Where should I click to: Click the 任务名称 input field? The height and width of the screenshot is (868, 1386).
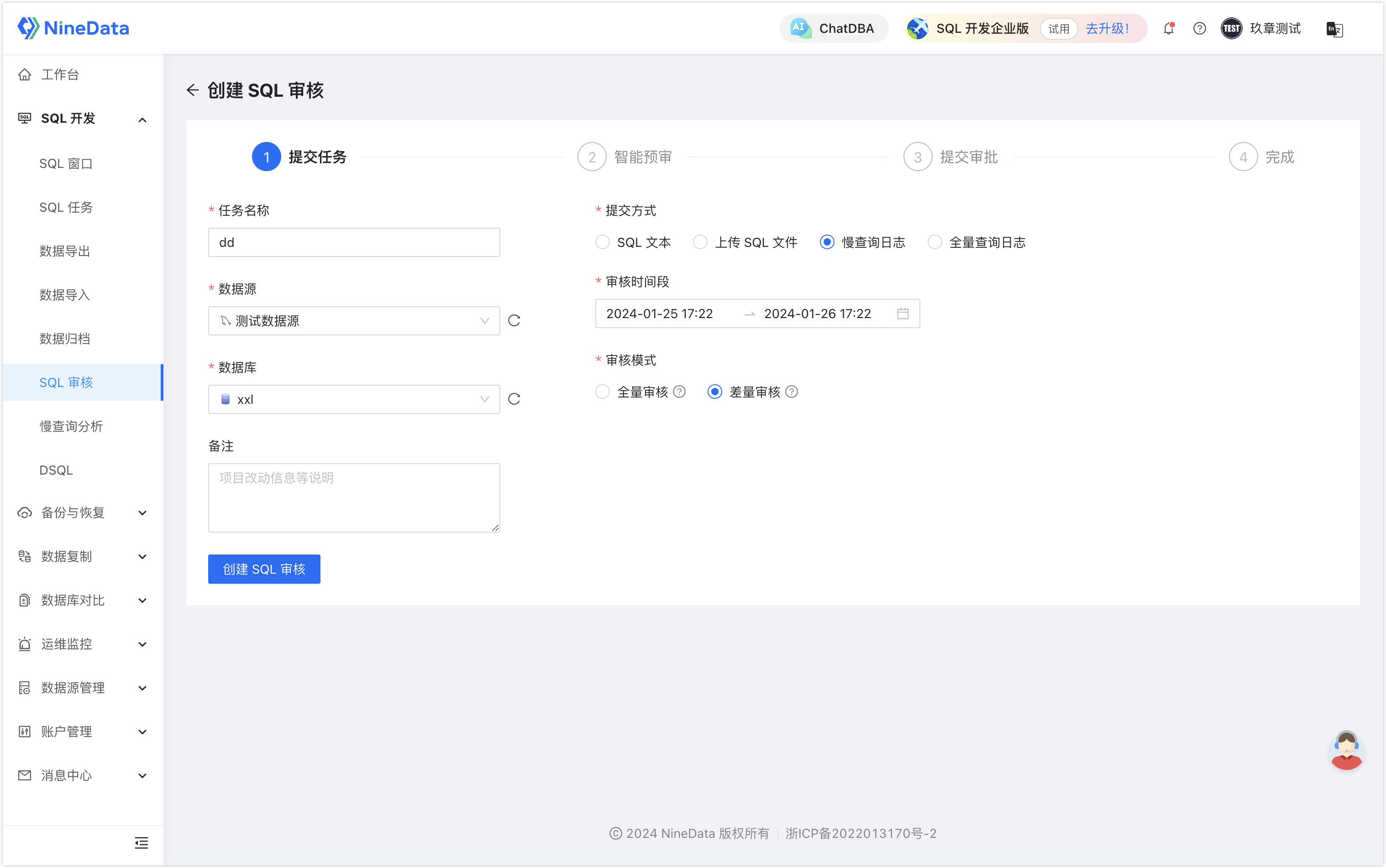[x=354, y=242]
